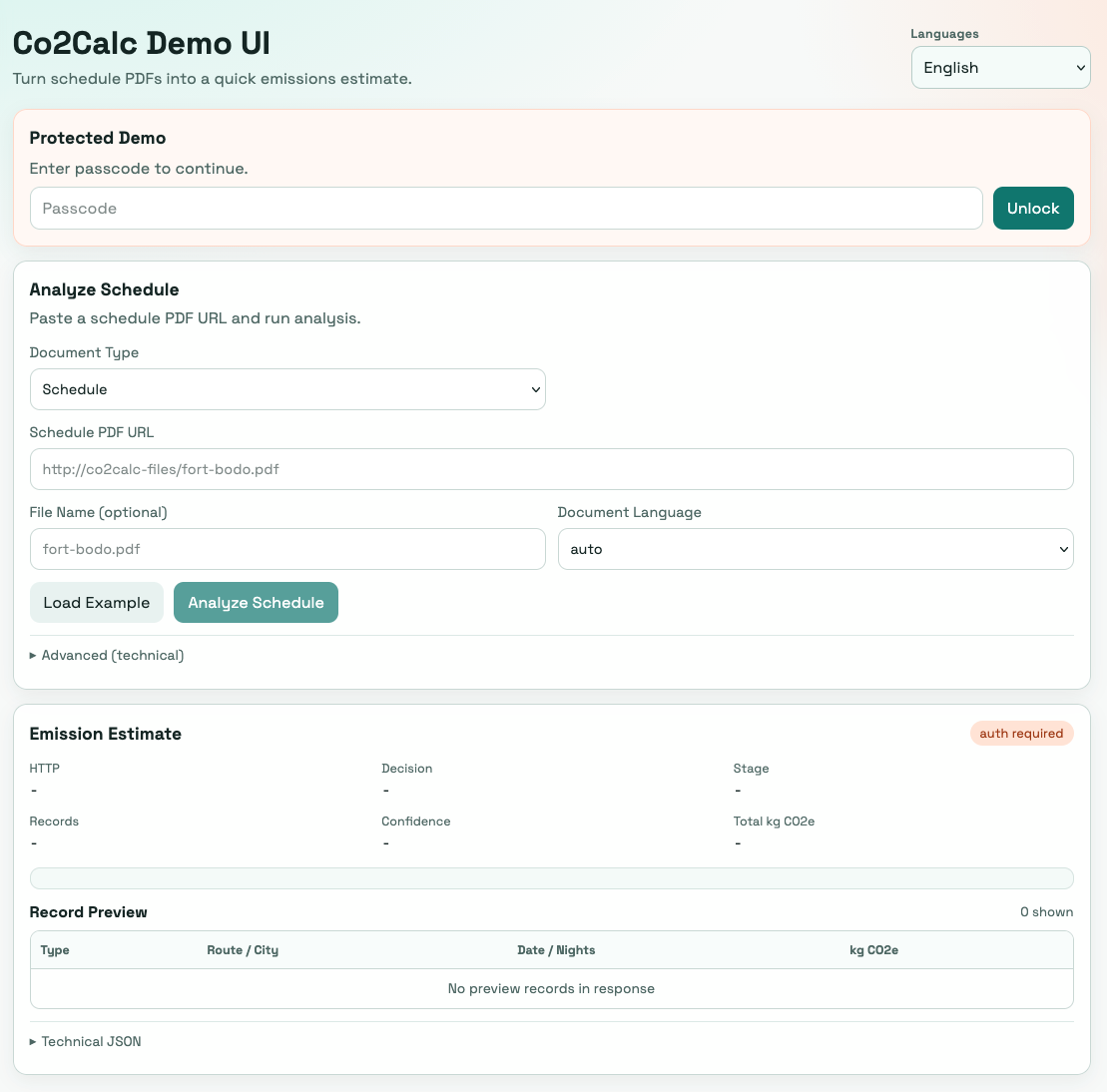The width and height of the screenshot is (1107, 1092).
Task: Click the Date / Nights column header
Action: (556, 950)
